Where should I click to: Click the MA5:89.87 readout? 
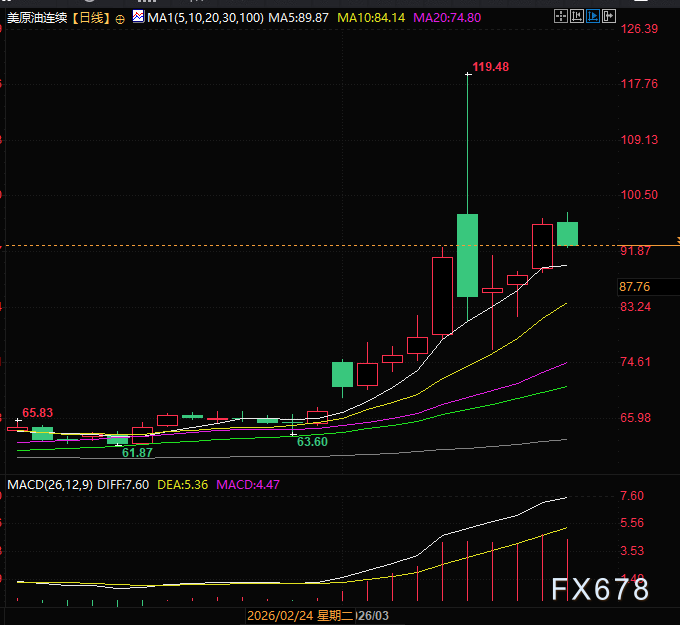(298, 18)
